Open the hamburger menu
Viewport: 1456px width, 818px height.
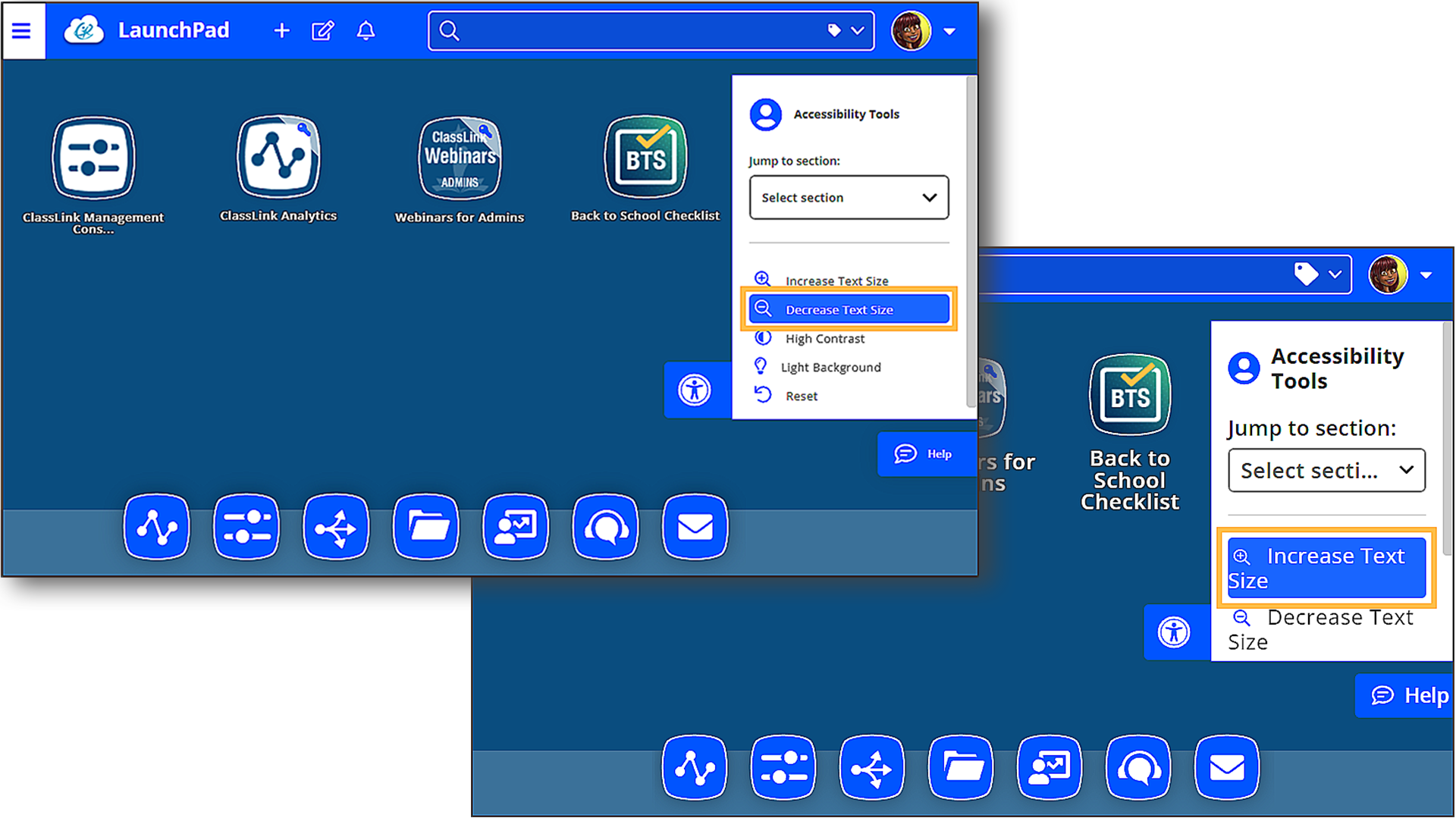pos(22,30)
